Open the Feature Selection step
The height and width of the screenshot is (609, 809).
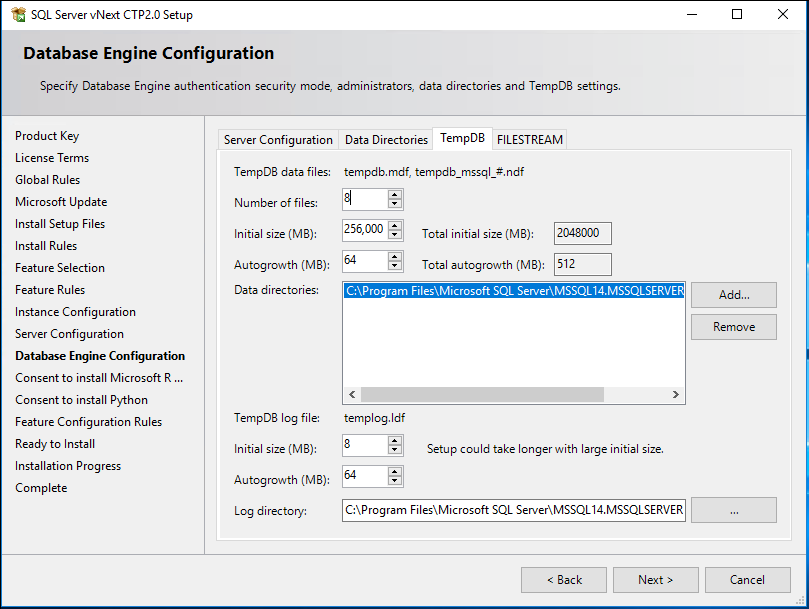[x=60, y=267]
